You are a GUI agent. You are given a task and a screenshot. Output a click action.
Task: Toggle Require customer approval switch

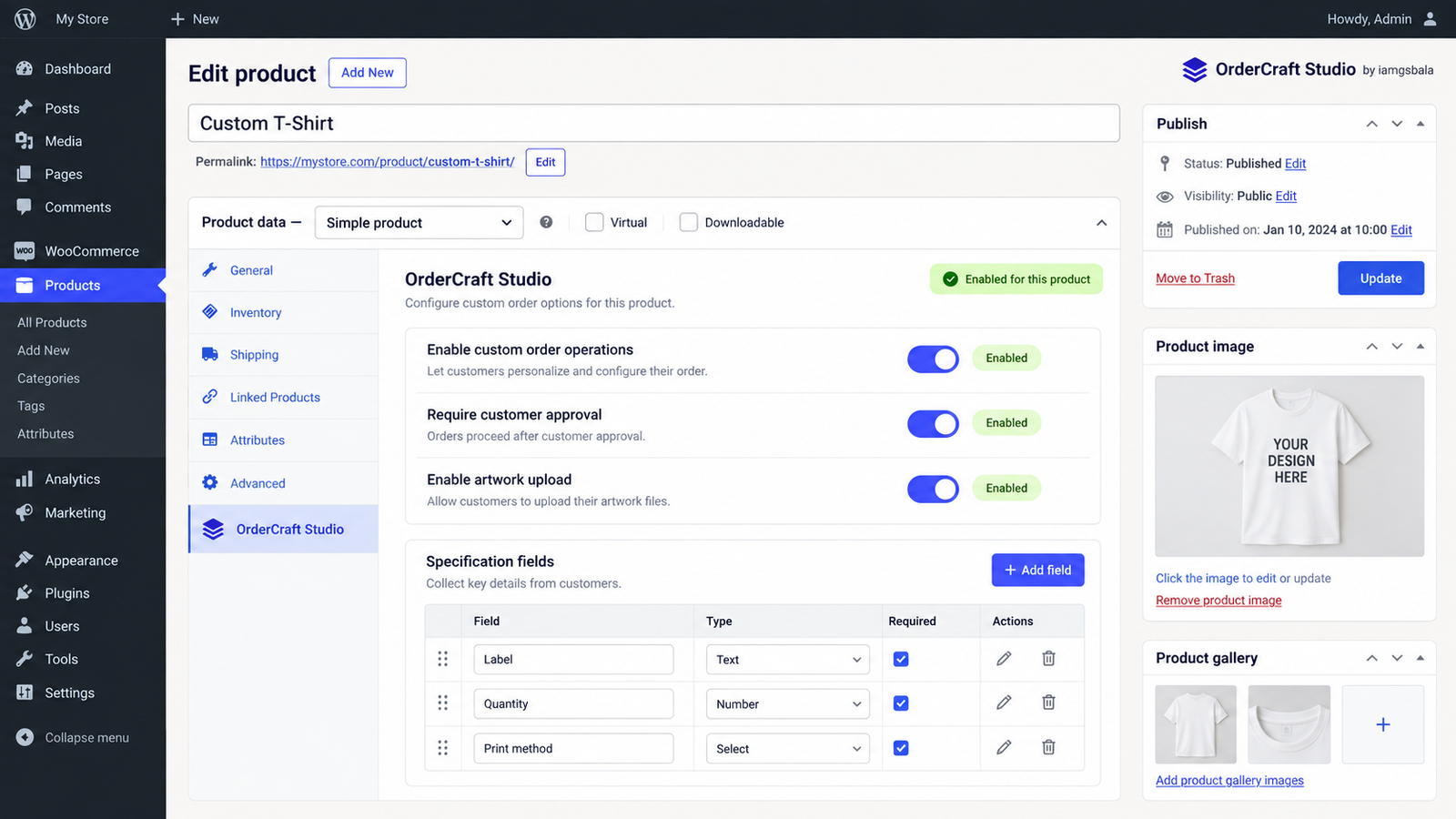pyautogui.click(x=933, y=423)
